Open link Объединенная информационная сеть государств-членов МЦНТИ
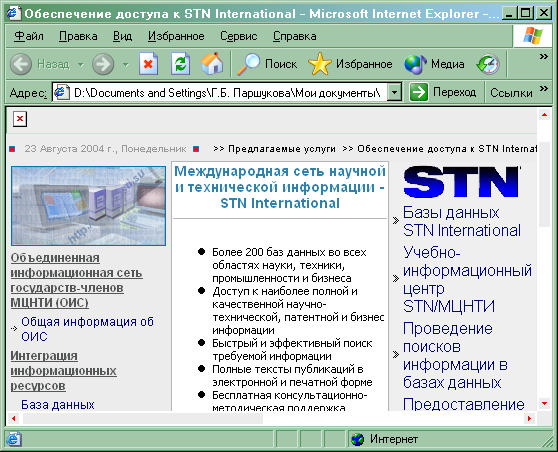558x452 pixels. click(77, 280)
